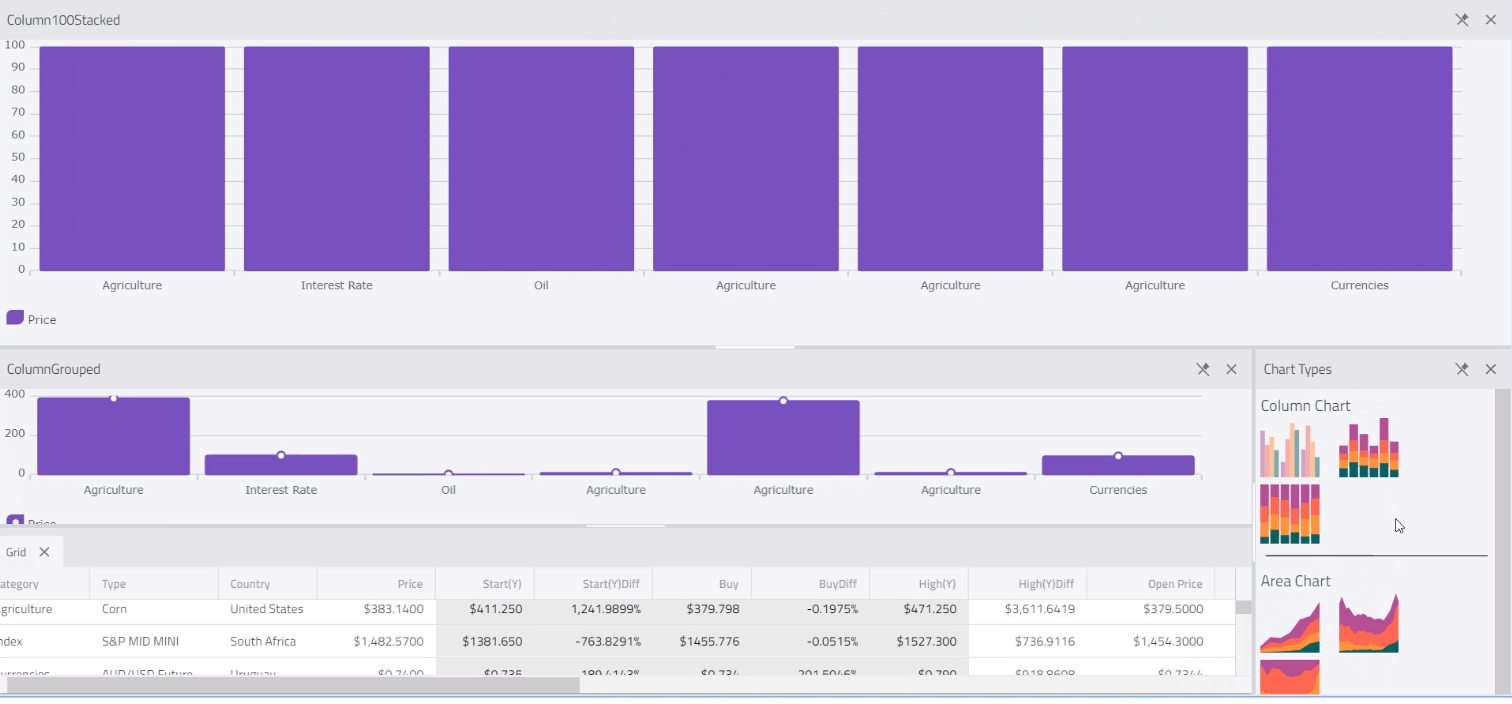Close the Grid tab
The height and width of the screenshot is (704, 1512).
42,551
